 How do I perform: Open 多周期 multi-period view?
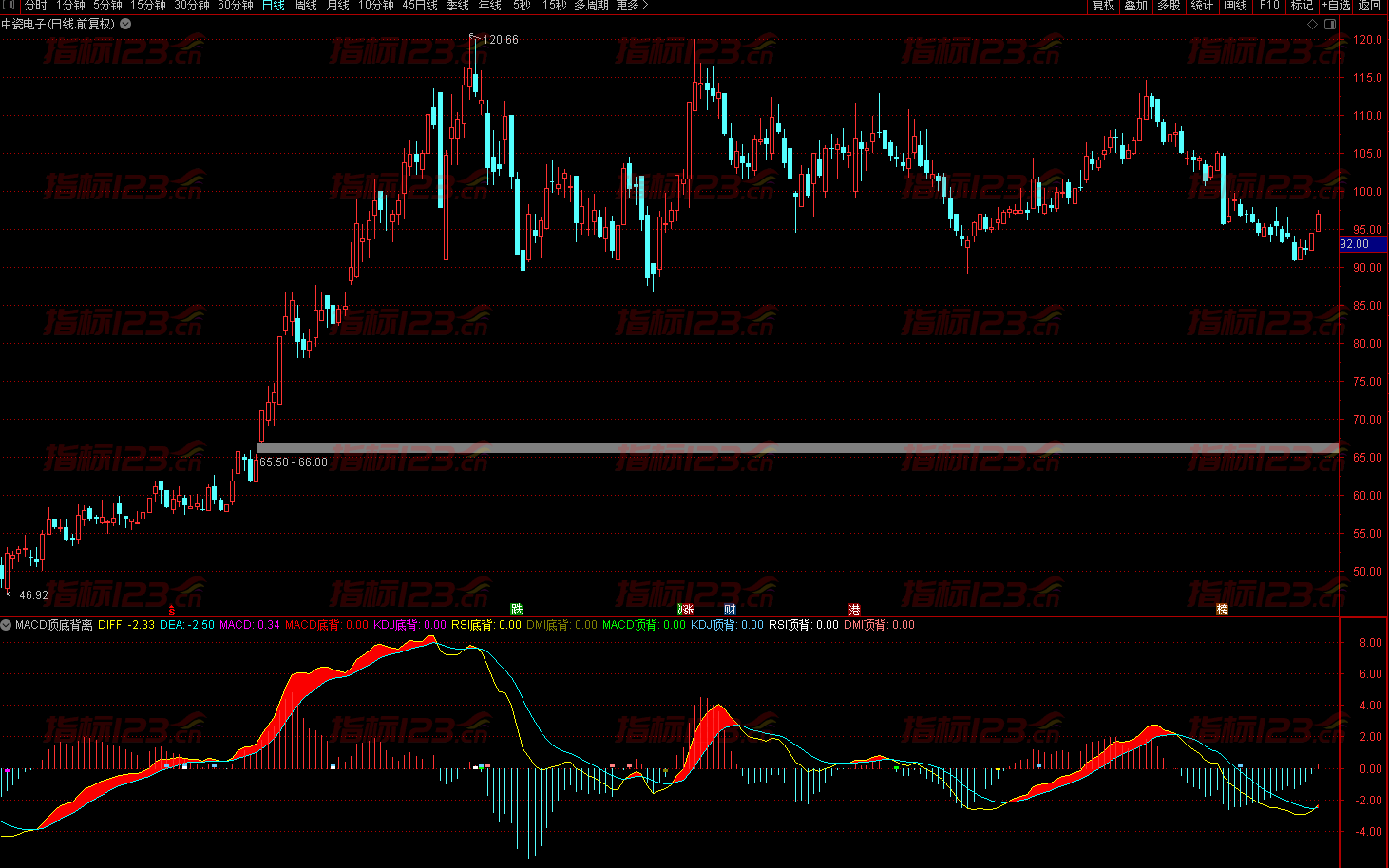coord(591,6)
